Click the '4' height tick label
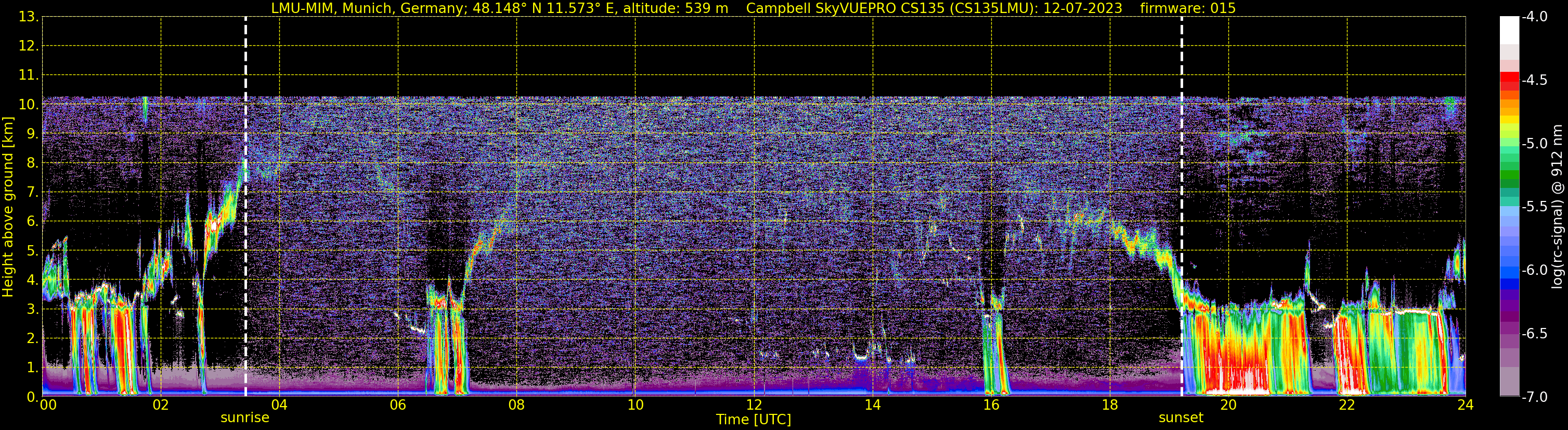Viewport: 1568px width, 430px height. 32,280
